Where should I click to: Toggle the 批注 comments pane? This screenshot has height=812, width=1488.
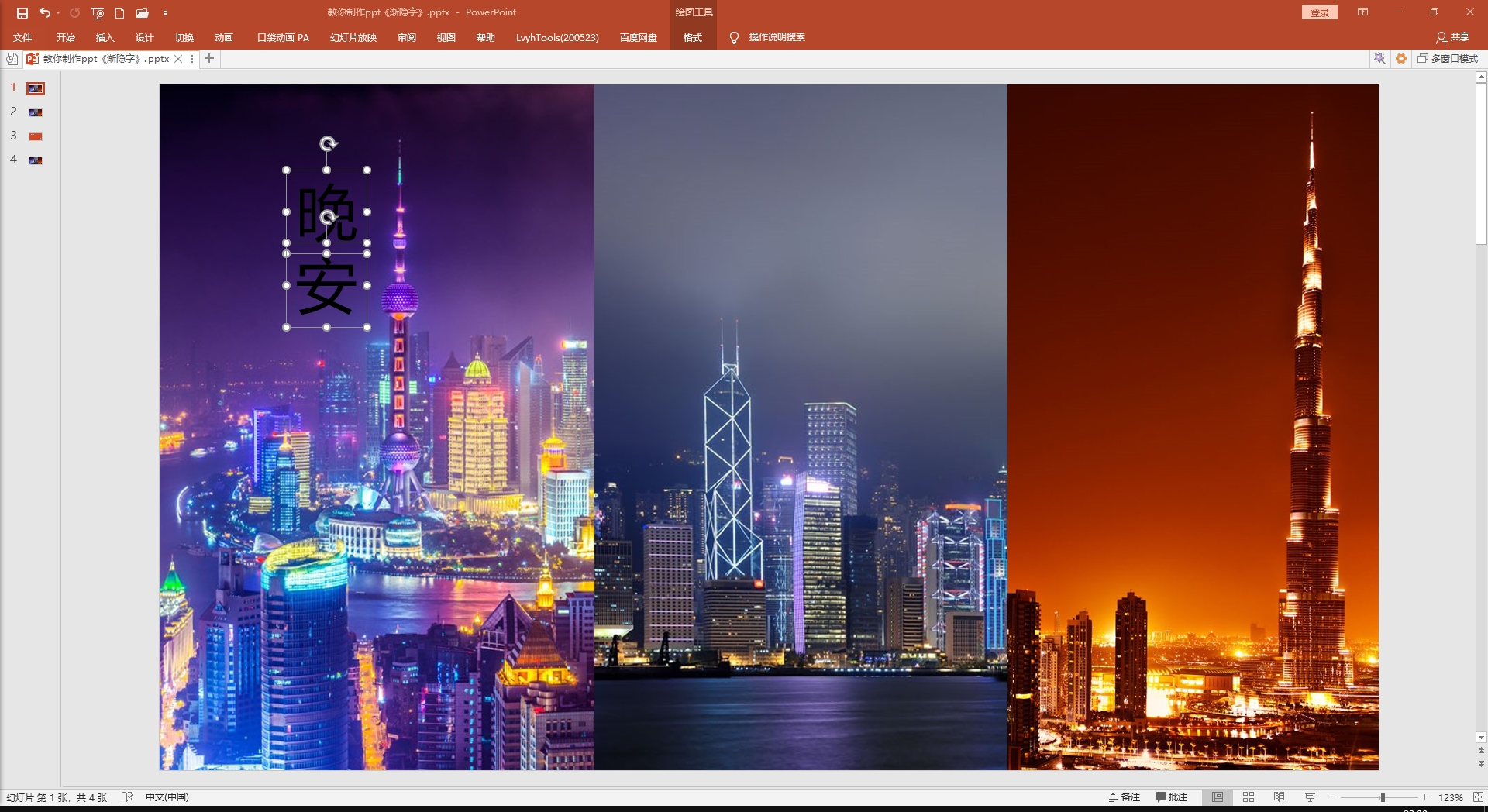pos(1171,797)
